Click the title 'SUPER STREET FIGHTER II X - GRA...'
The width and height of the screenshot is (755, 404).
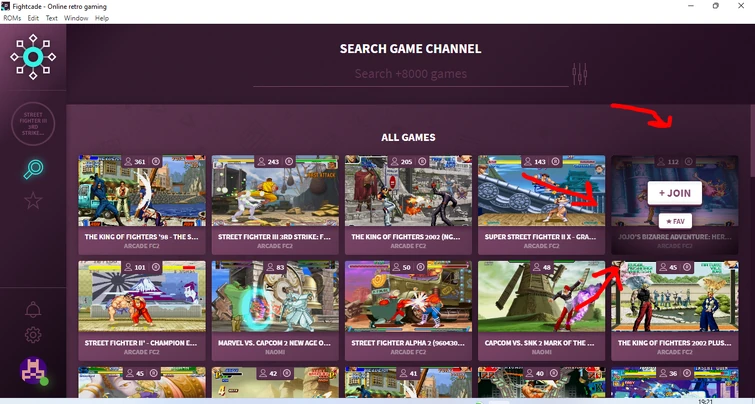click(541, 237)
